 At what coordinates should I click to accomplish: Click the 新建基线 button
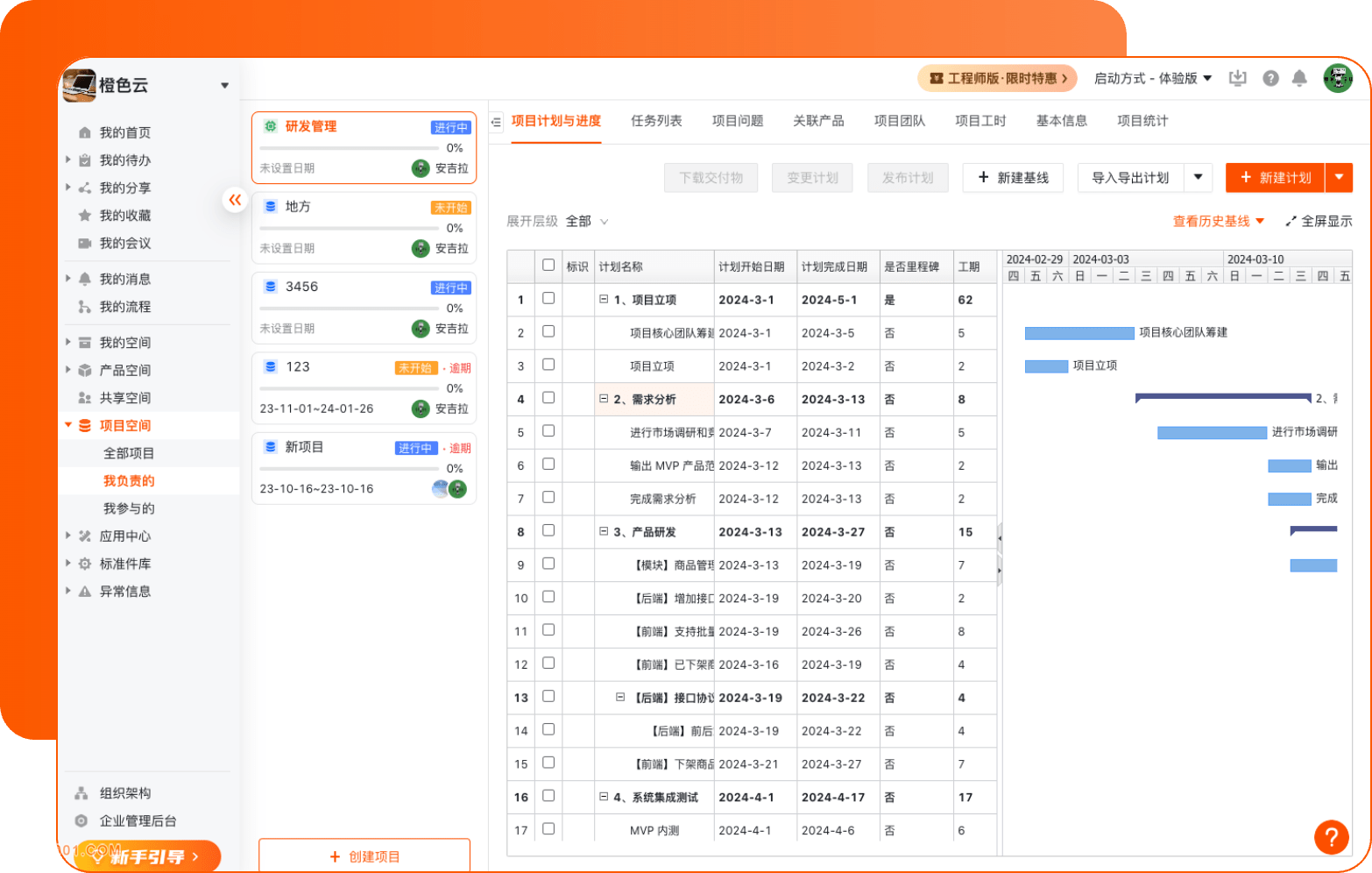1013,178
